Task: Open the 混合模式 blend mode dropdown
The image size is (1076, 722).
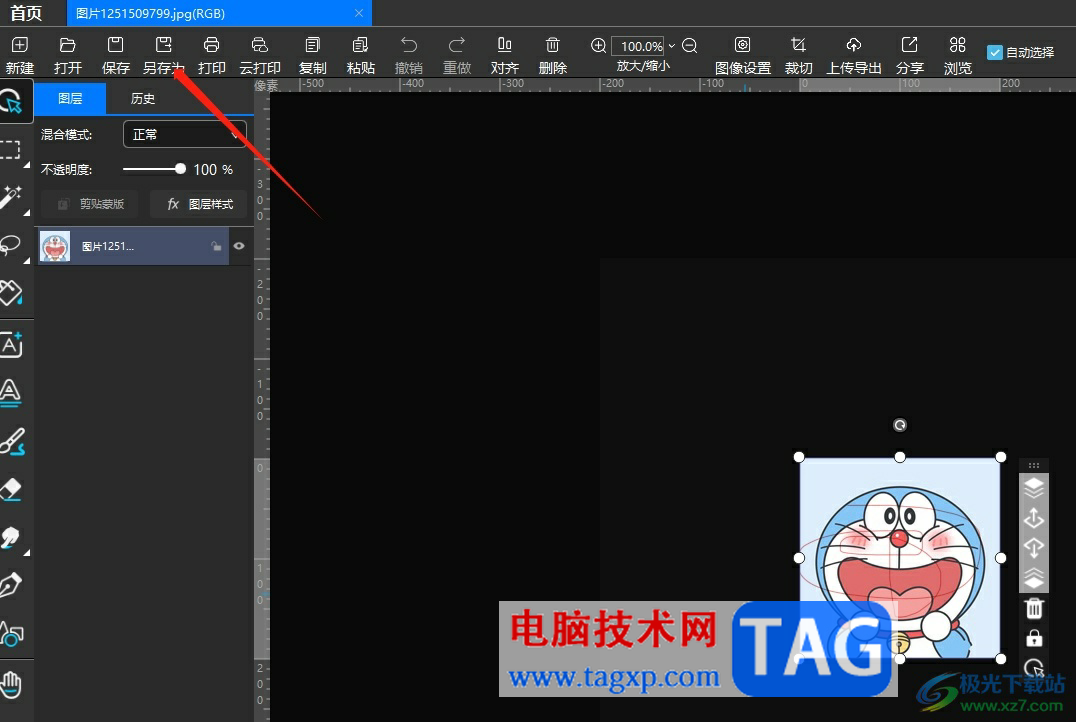Action: (x=185, y=135)
